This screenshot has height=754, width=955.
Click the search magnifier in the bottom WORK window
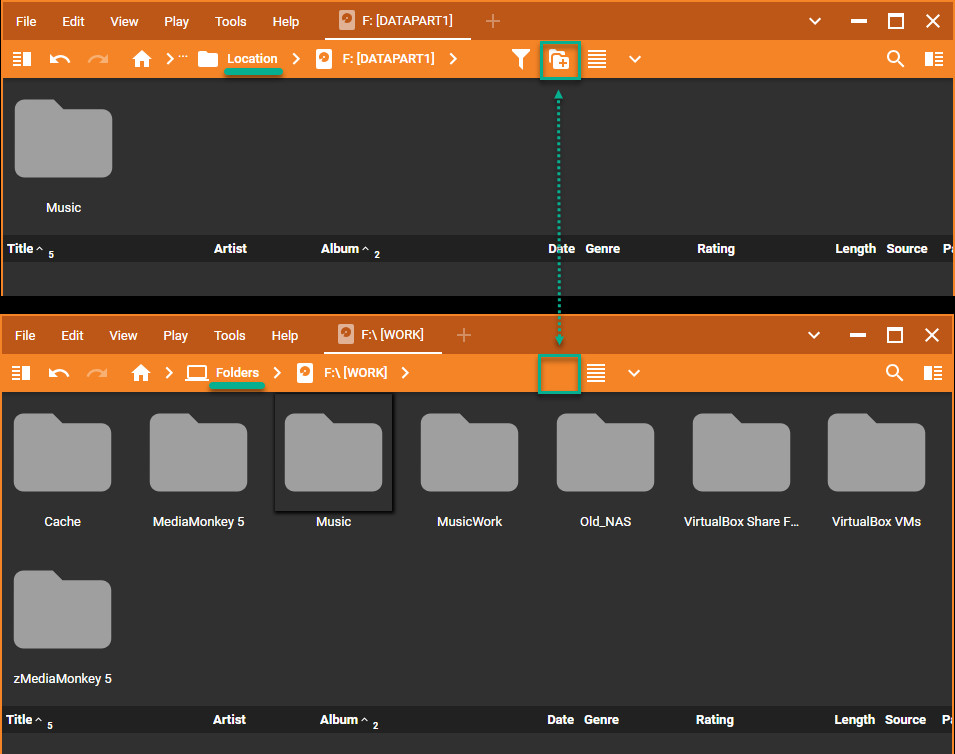tap(895, 373)
